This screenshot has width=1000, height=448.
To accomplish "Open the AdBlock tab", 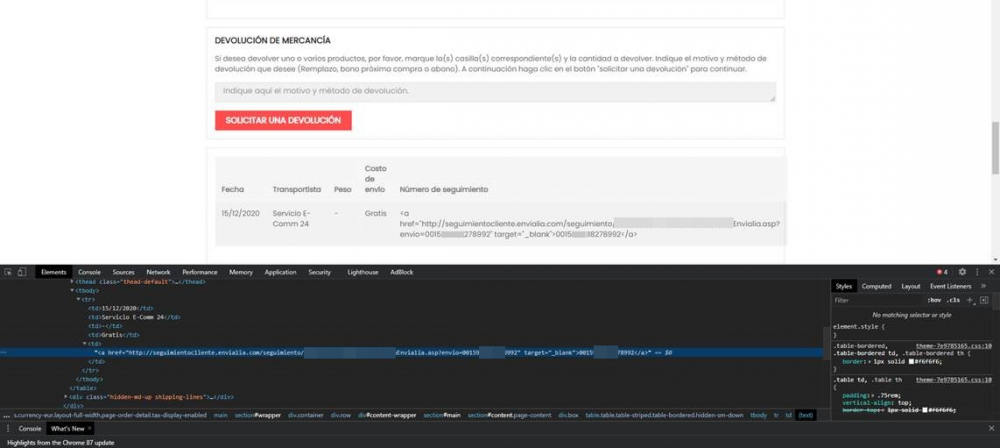I will (402, 272).
